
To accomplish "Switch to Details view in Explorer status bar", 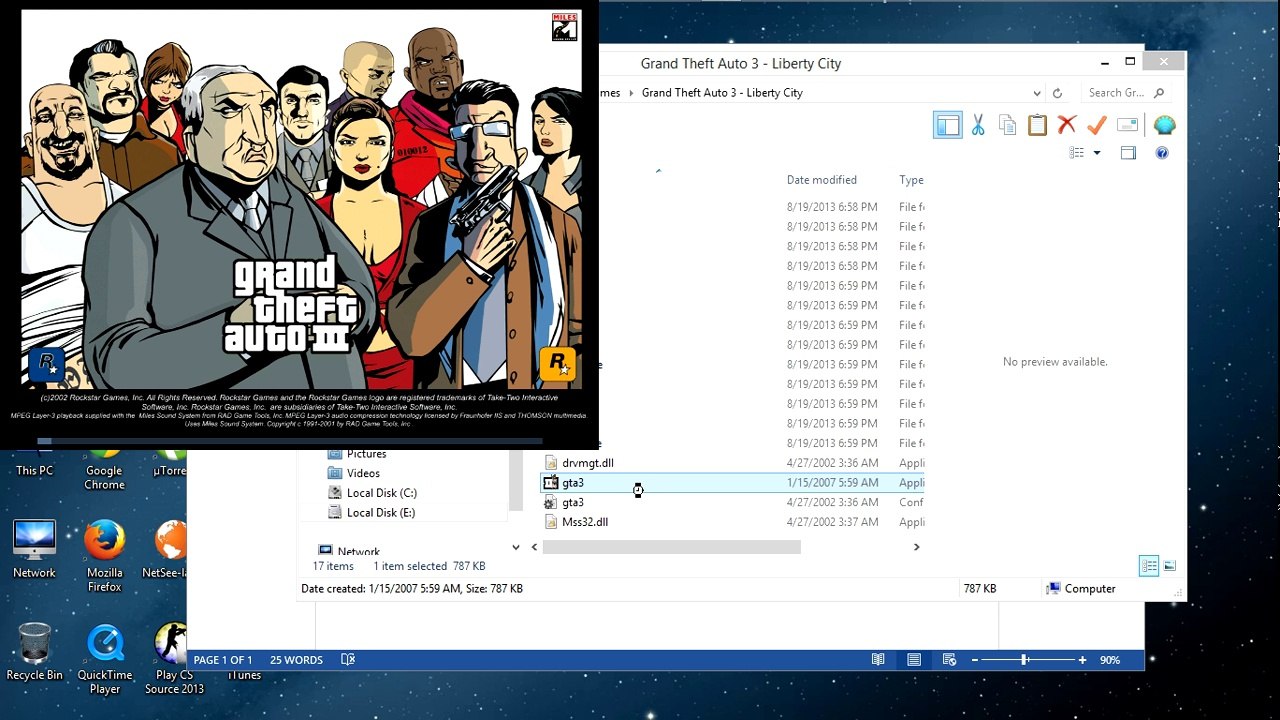I will tap(1149, 566).
